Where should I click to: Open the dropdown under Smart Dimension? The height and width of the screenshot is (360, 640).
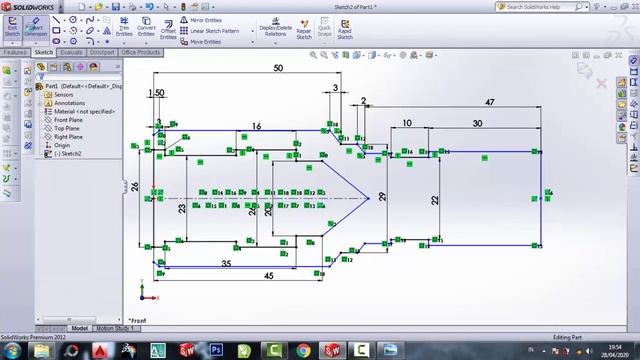coord(36,43)
